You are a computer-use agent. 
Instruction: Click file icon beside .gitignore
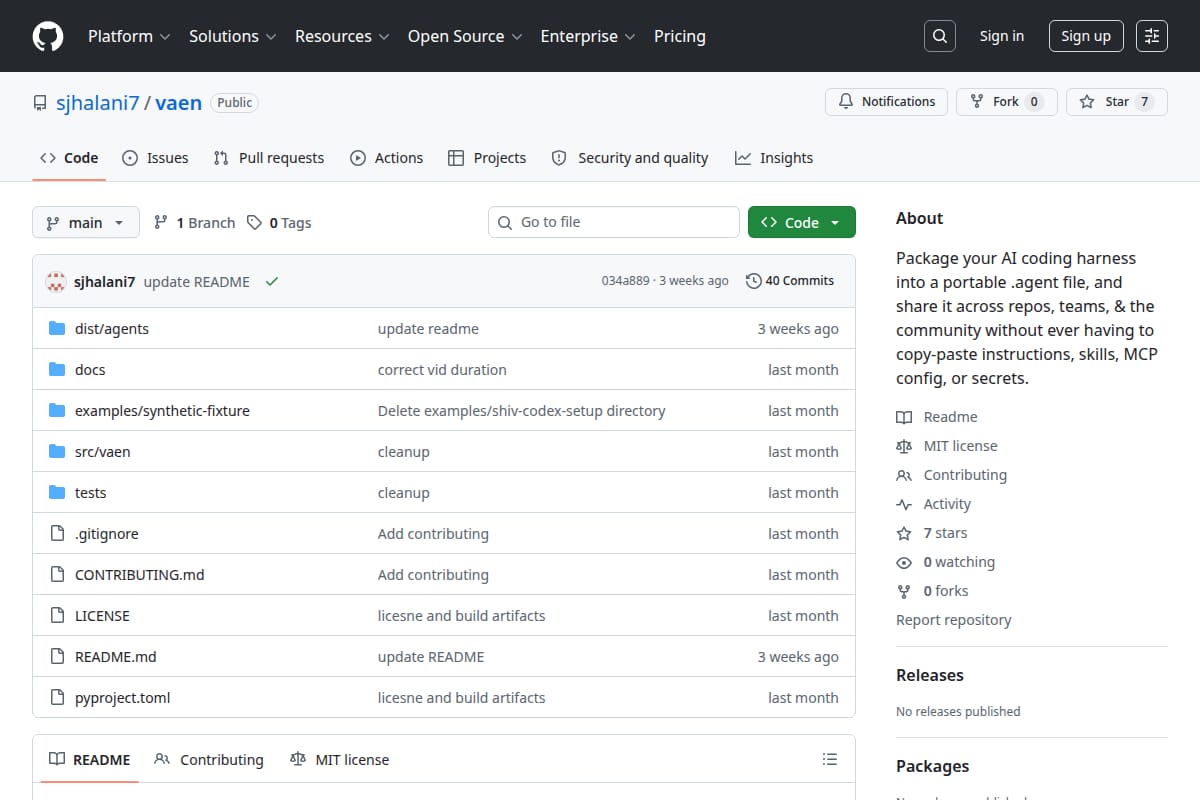click(x=57, y=533)
